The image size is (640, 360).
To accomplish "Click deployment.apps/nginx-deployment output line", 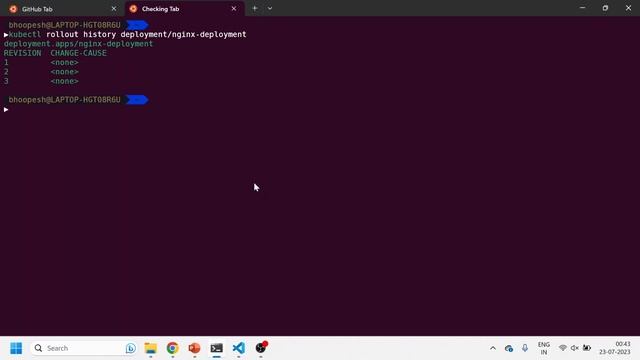I will 78,44.
